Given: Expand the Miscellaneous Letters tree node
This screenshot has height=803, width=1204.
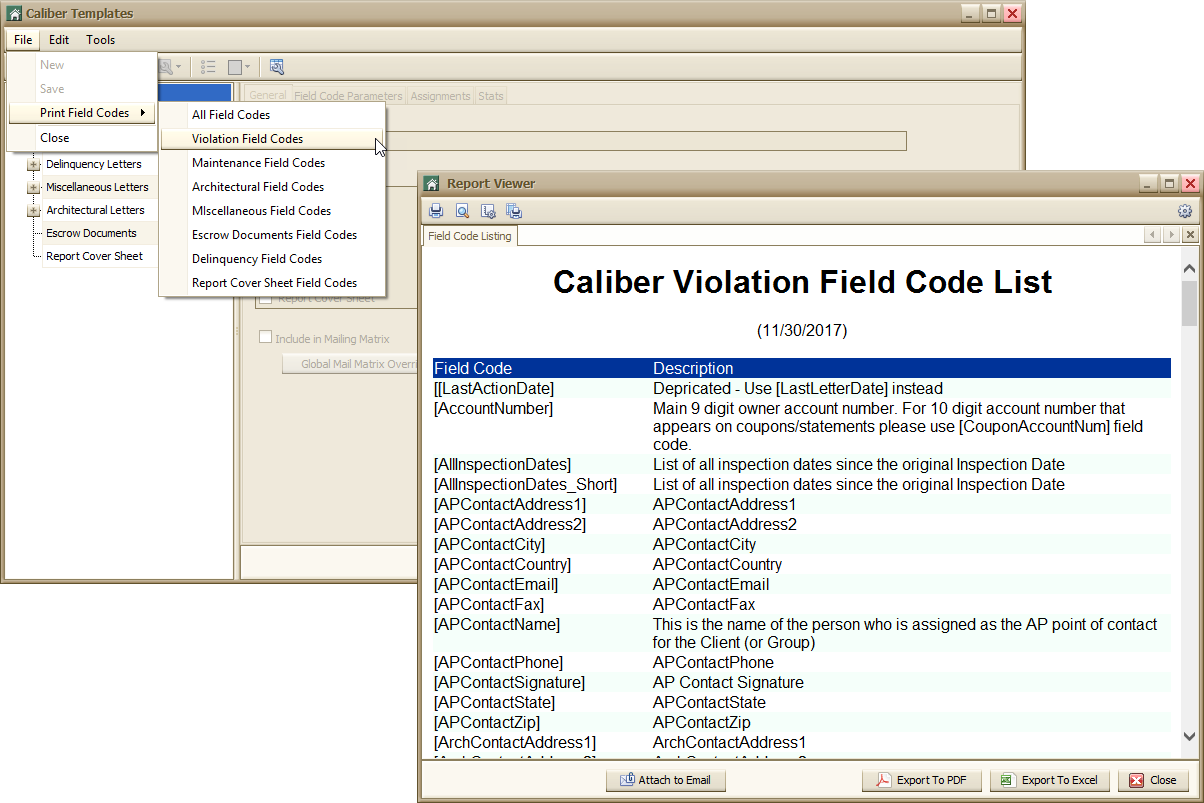Looking at the screenshot, I should click(33, 188).
